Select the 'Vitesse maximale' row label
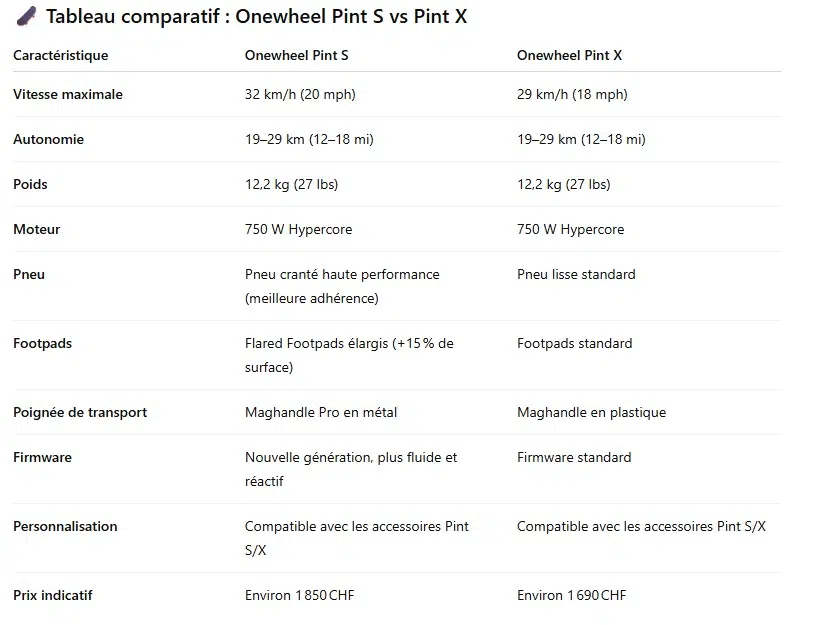 point(68,94)
